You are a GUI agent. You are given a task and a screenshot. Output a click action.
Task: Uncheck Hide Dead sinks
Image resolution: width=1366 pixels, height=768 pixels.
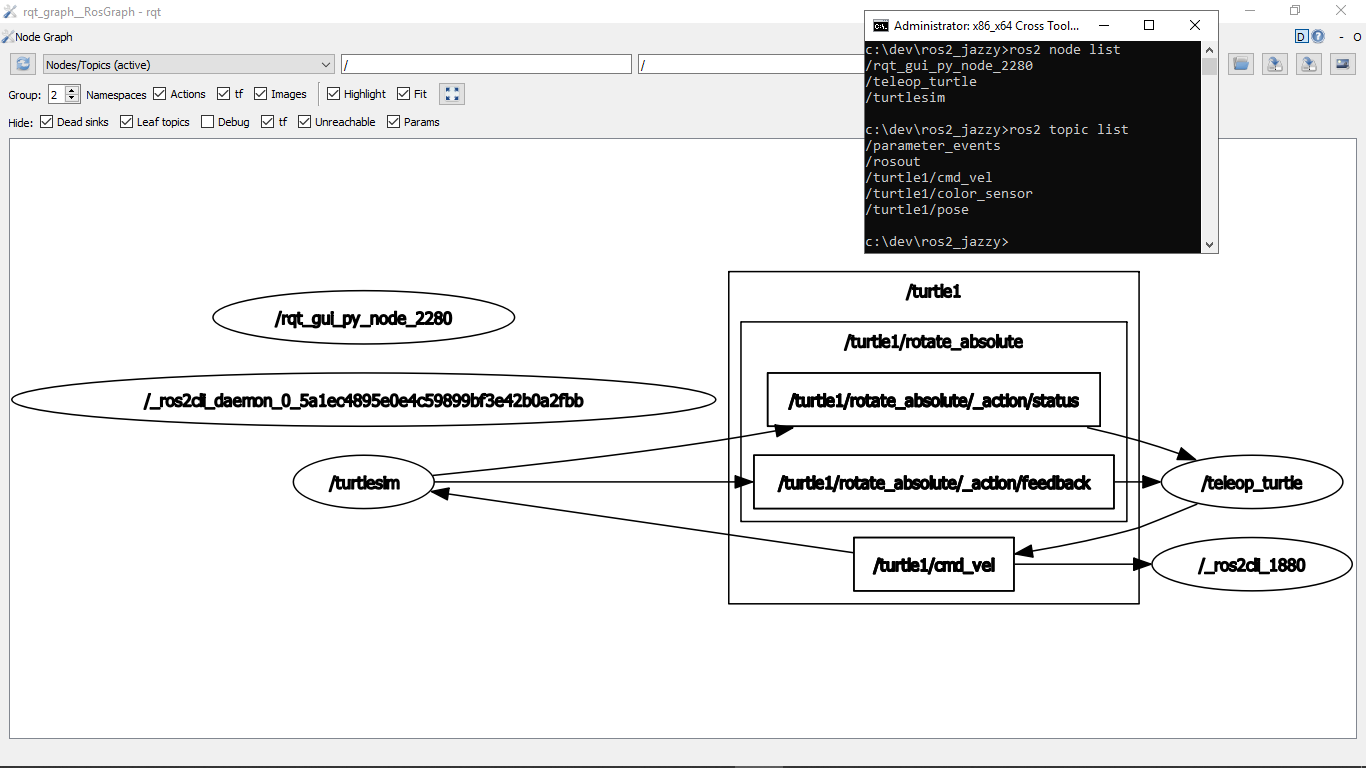click(46, 122)
